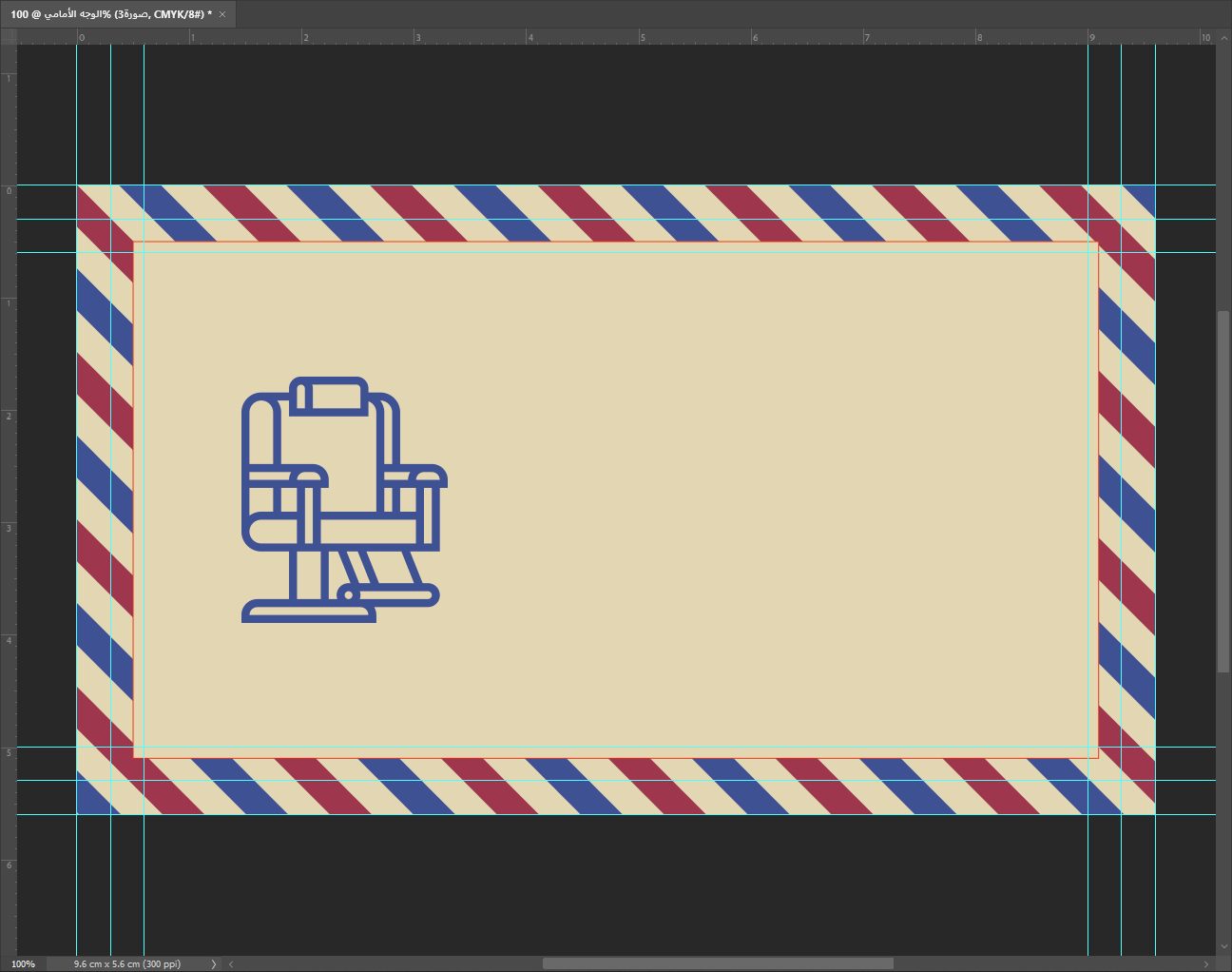
Task: Click the ruler origin corner box
Action: pyautogui.click(x=9, y=36)
